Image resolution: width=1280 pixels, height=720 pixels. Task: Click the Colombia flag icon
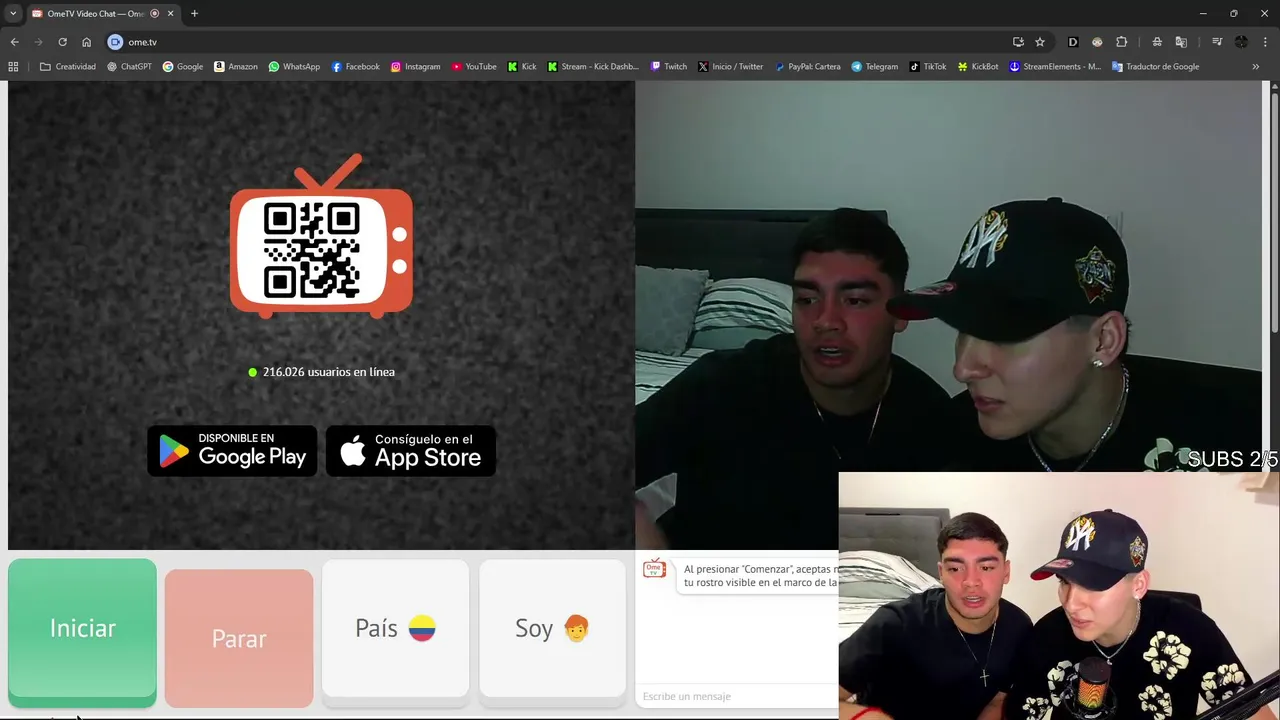(x=422, y=628)
